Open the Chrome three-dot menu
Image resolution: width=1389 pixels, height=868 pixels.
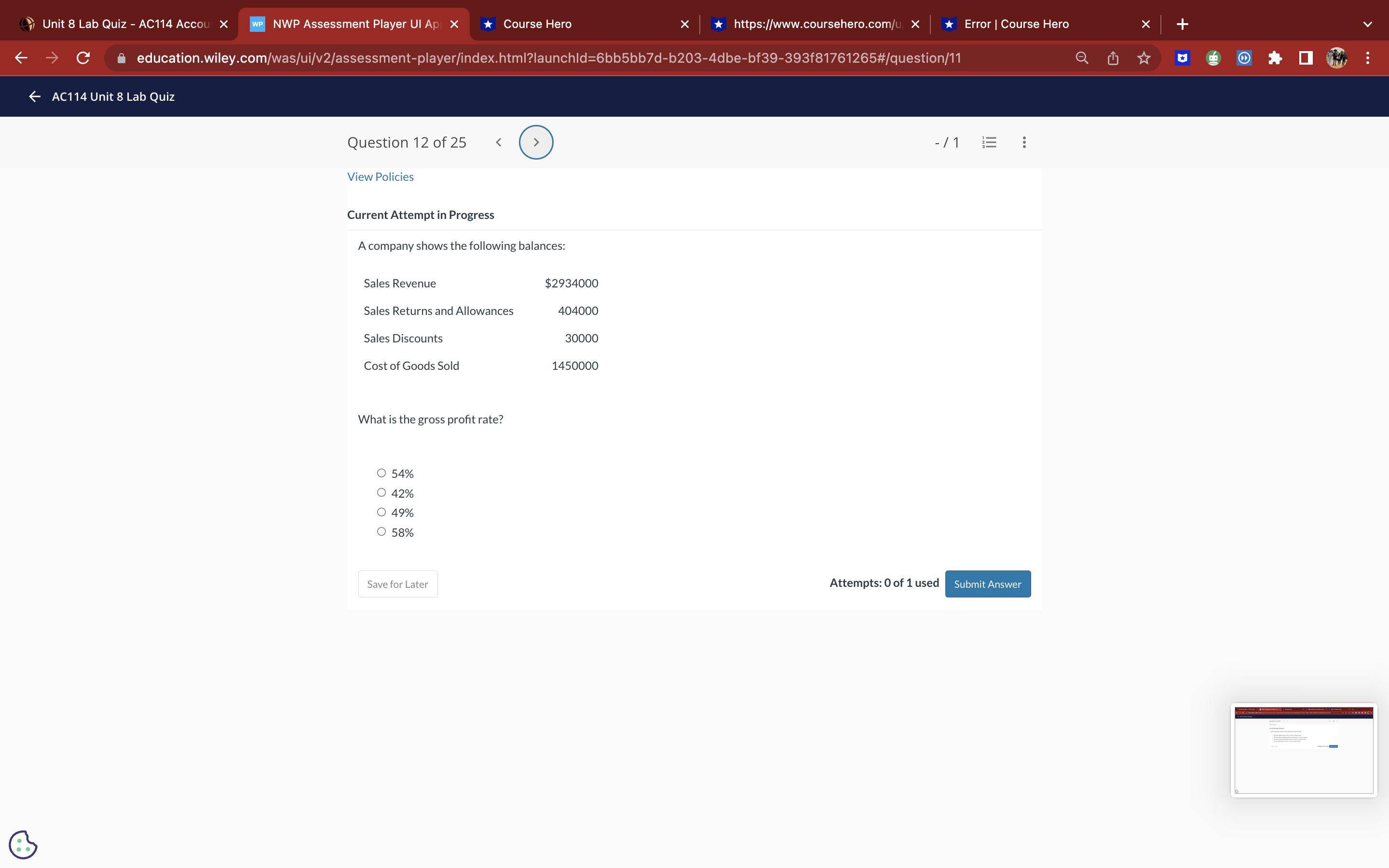click(1367, 58)
